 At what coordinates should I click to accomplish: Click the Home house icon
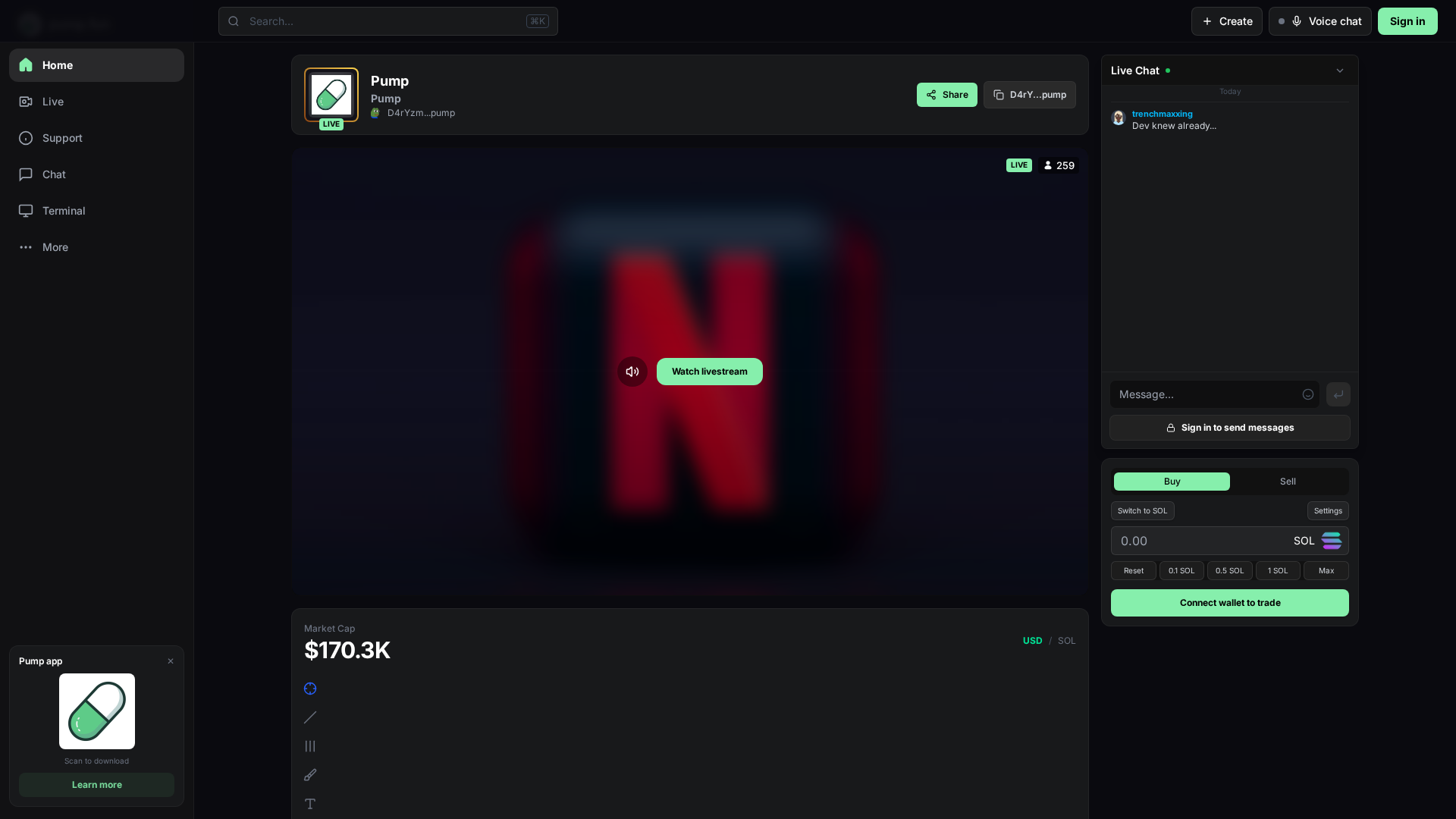pos(26,65)
